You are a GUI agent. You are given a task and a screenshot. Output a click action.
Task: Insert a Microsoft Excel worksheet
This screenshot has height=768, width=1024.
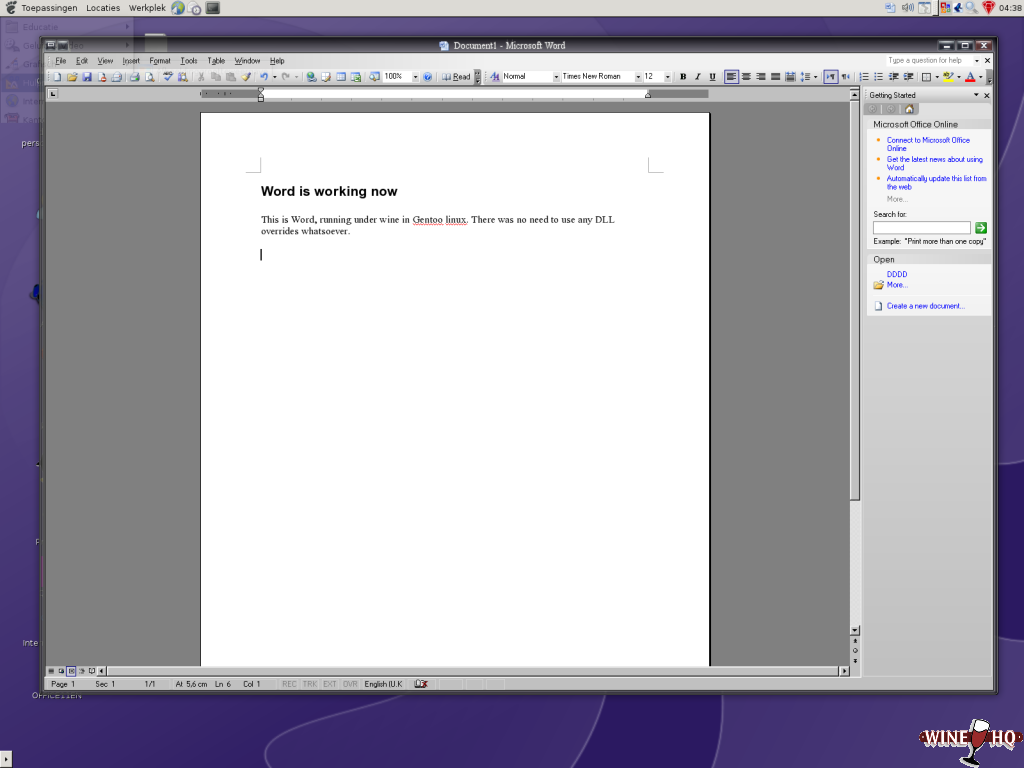356,77
